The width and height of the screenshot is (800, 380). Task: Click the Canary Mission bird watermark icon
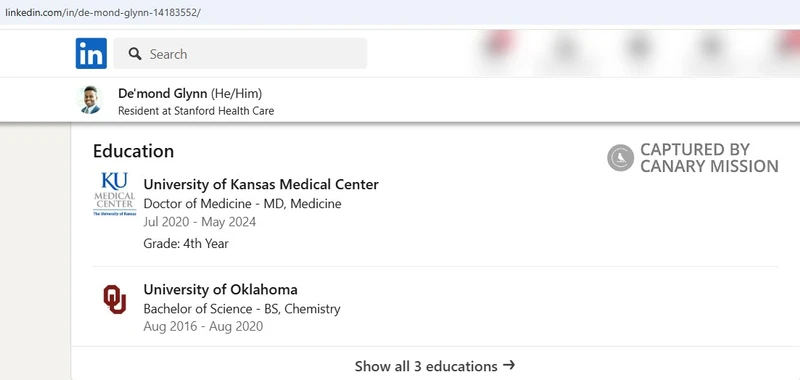pos(620,158)
